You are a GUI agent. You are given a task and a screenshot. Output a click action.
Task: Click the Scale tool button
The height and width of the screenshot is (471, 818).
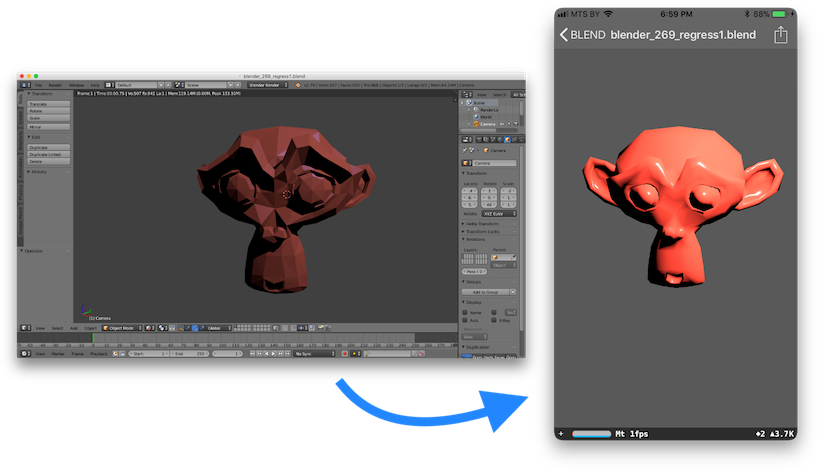pos(49,118)
